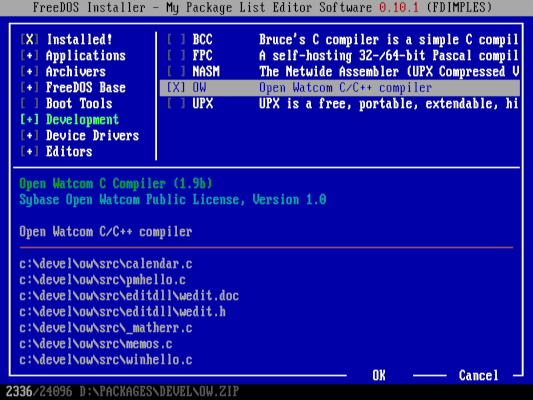Toggle the Installed! group marker
Image resolution: width=533 pixels, height=400 pixels.
click(x=30, y=39)
